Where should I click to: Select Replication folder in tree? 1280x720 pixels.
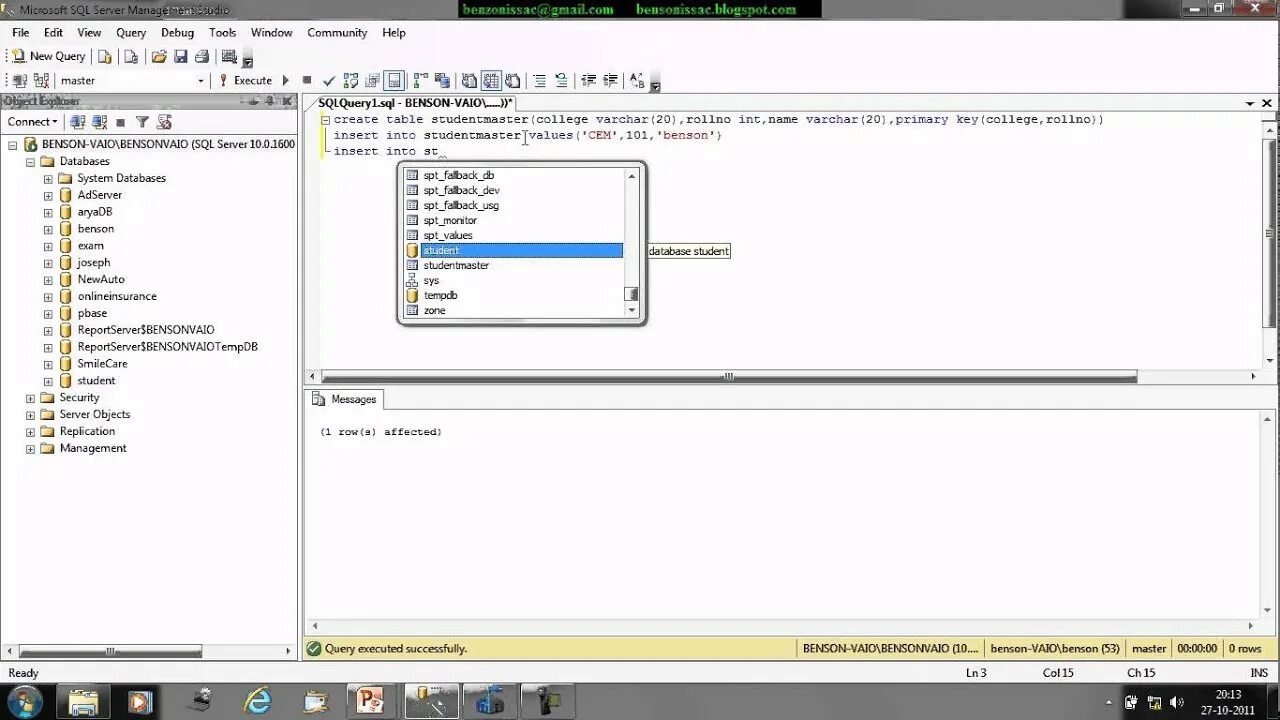tap(87, 431)
